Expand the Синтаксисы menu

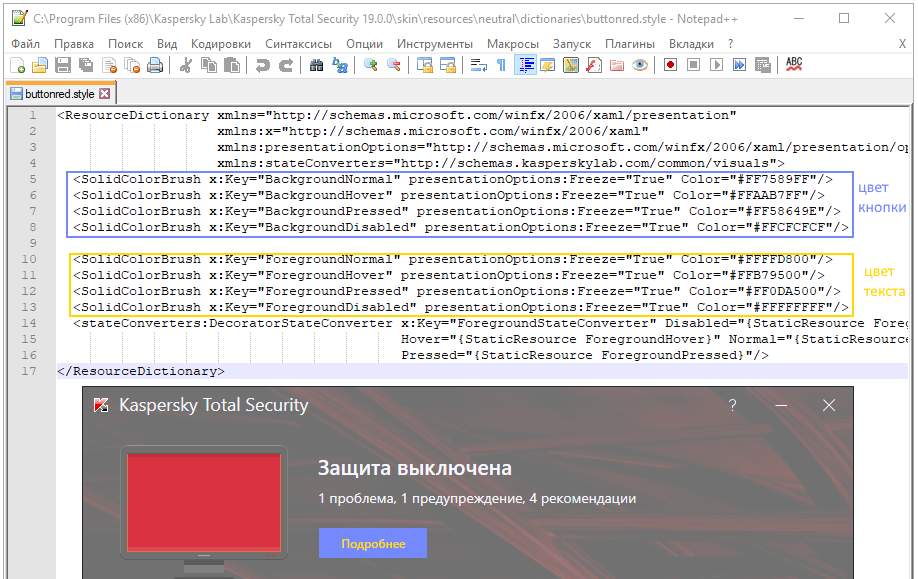[x=299, y=44]
